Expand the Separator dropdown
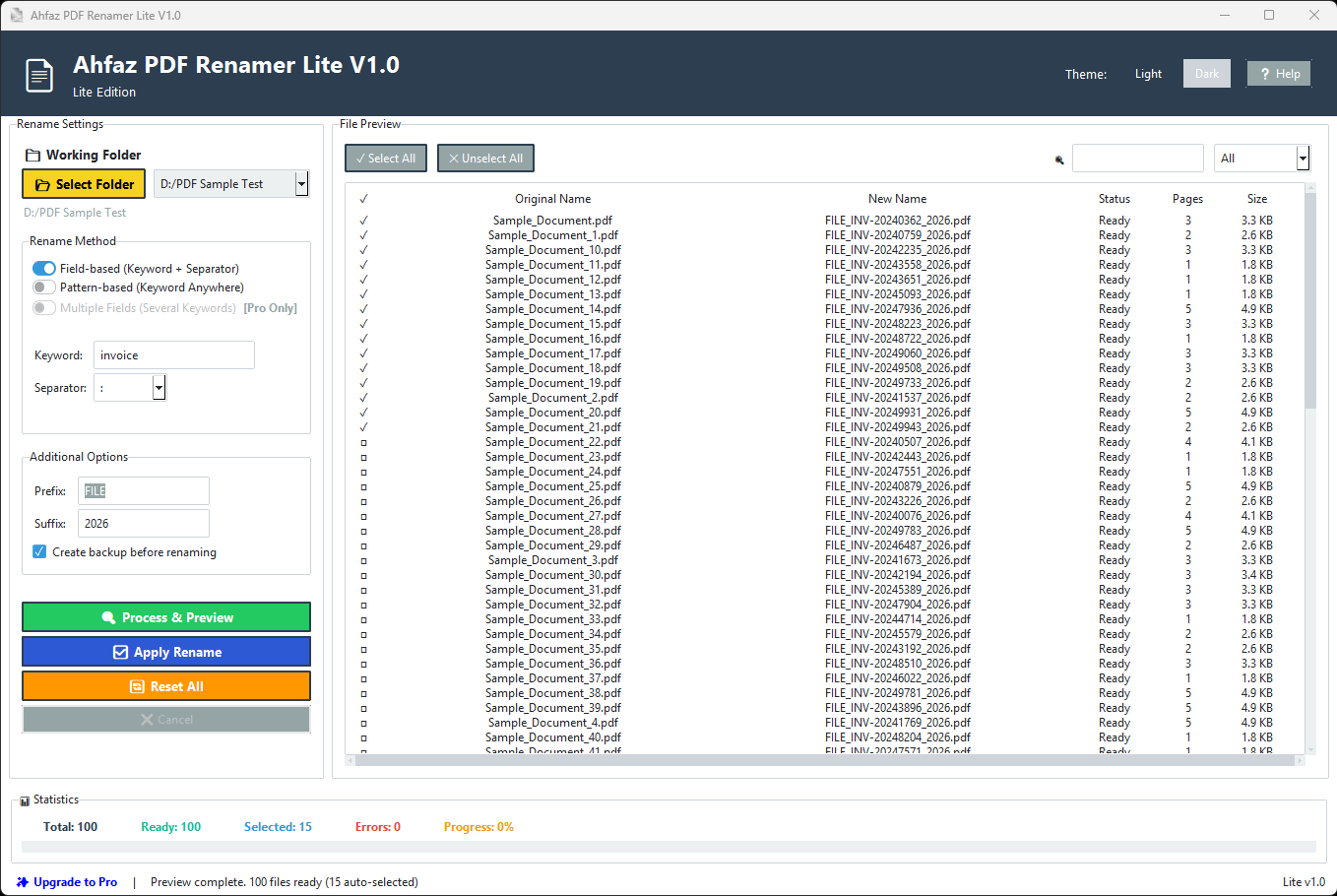The image size is (1337, 896). click(x=159, y=388)
